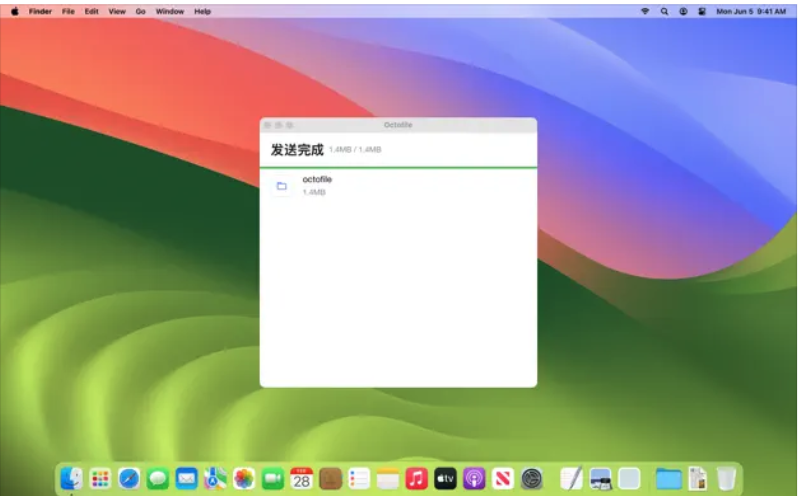Open the Trash in dock
The height and width of the screenshot is (496, 798).
(x=726, y=478)
